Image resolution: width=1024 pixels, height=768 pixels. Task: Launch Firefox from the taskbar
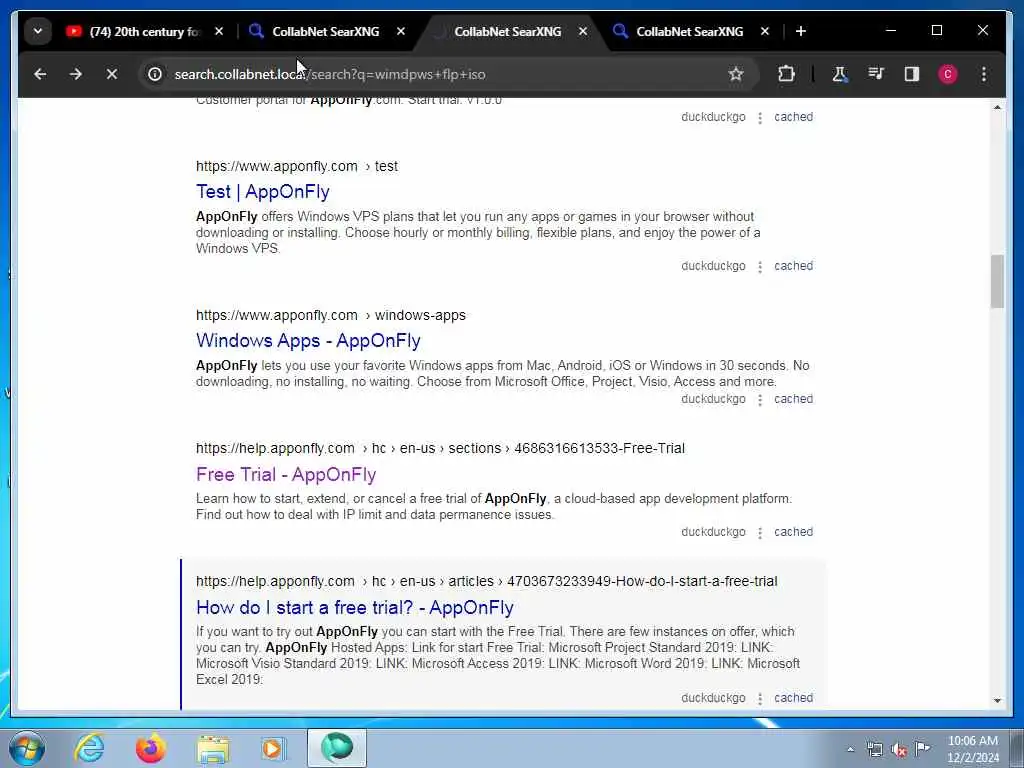[150, 748]
